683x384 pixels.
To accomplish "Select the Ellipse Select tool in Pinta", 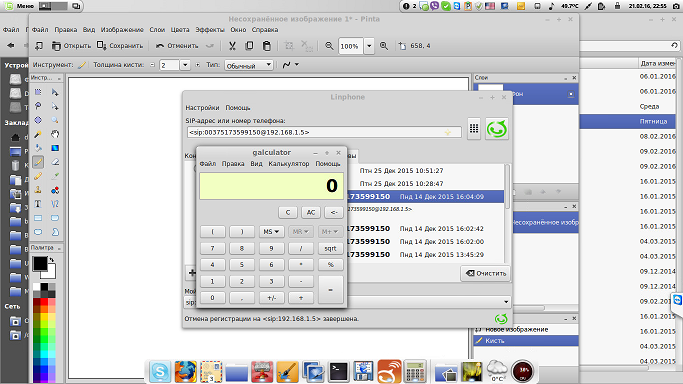I will pos(38,120).
